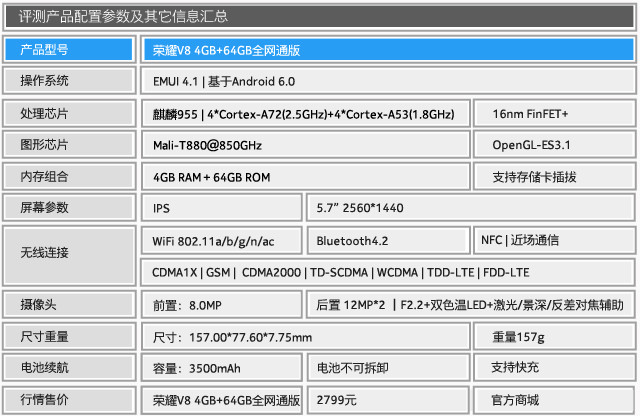
Task: Click the EMUI 4.1 | 基于Android 6.0 cell
Action: click(x=388, y=81)
